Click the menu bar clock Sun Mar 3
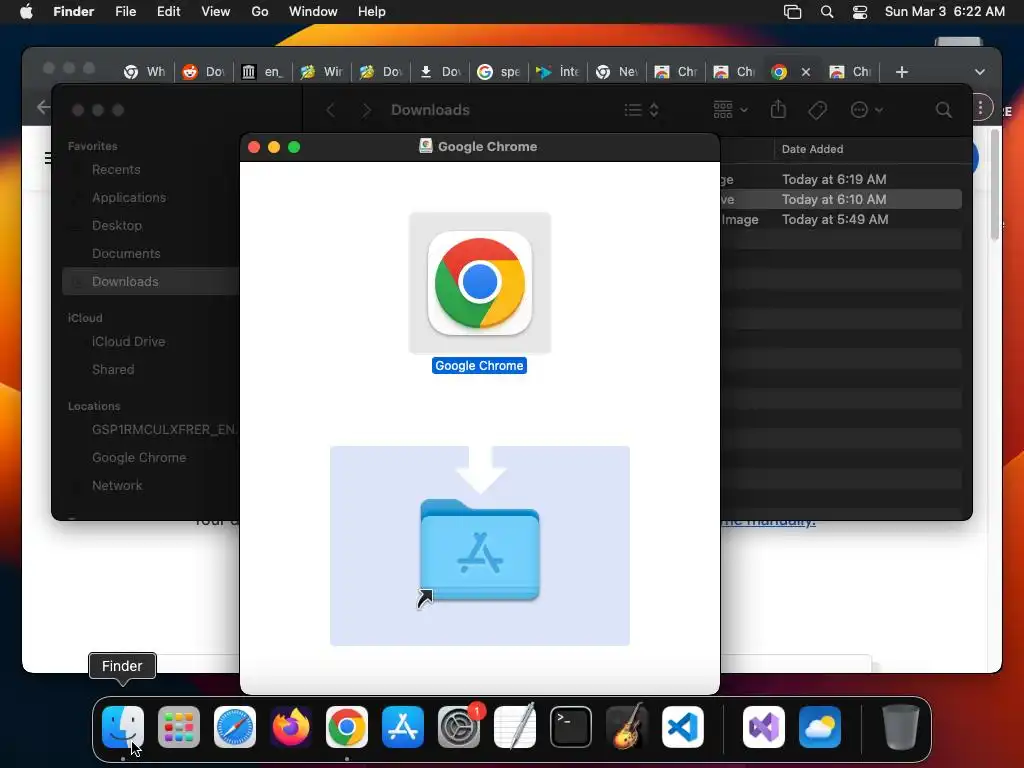The width and height of the screenshot is (1024, 768). 944,12
